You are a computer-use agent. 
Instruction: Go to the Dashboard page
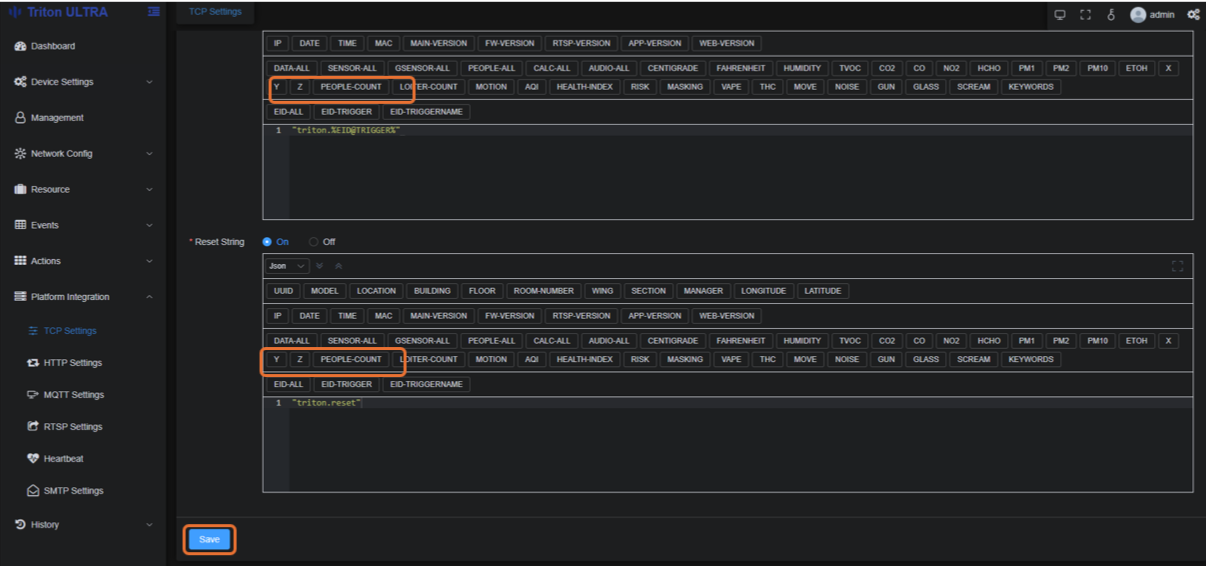[53, 46]
